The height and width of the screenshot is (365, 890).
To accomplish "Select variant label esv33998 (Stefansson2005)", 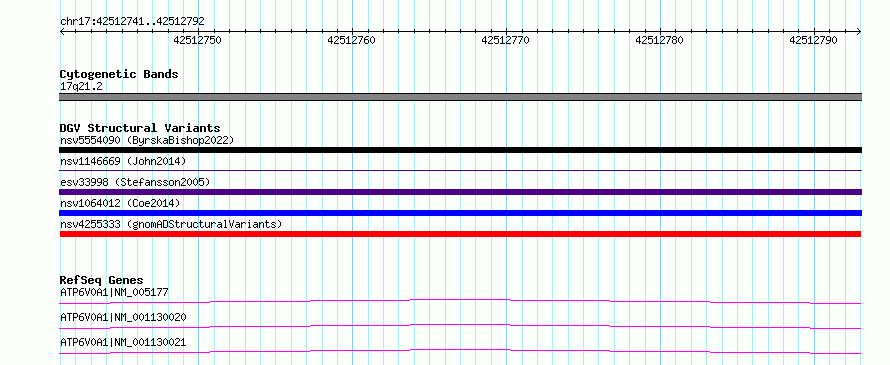I will pyautogui.click(x=135, y=182).
